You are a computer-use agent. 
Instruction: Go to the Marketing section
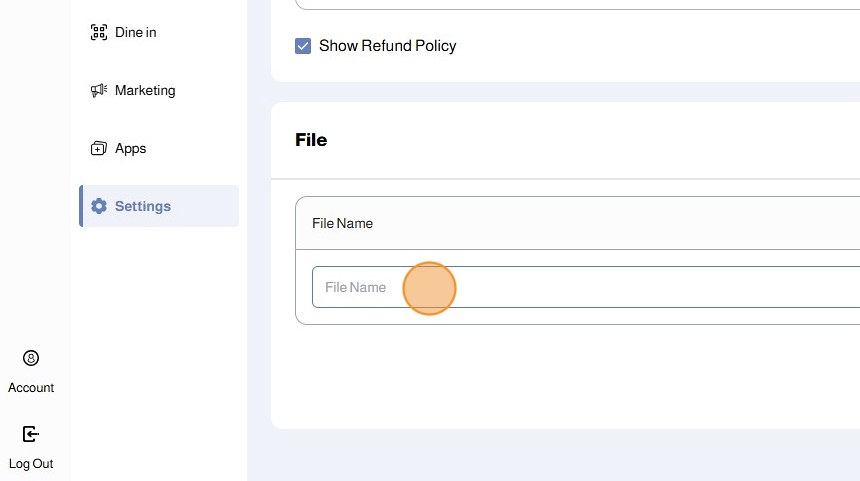[x=145, y=90]
